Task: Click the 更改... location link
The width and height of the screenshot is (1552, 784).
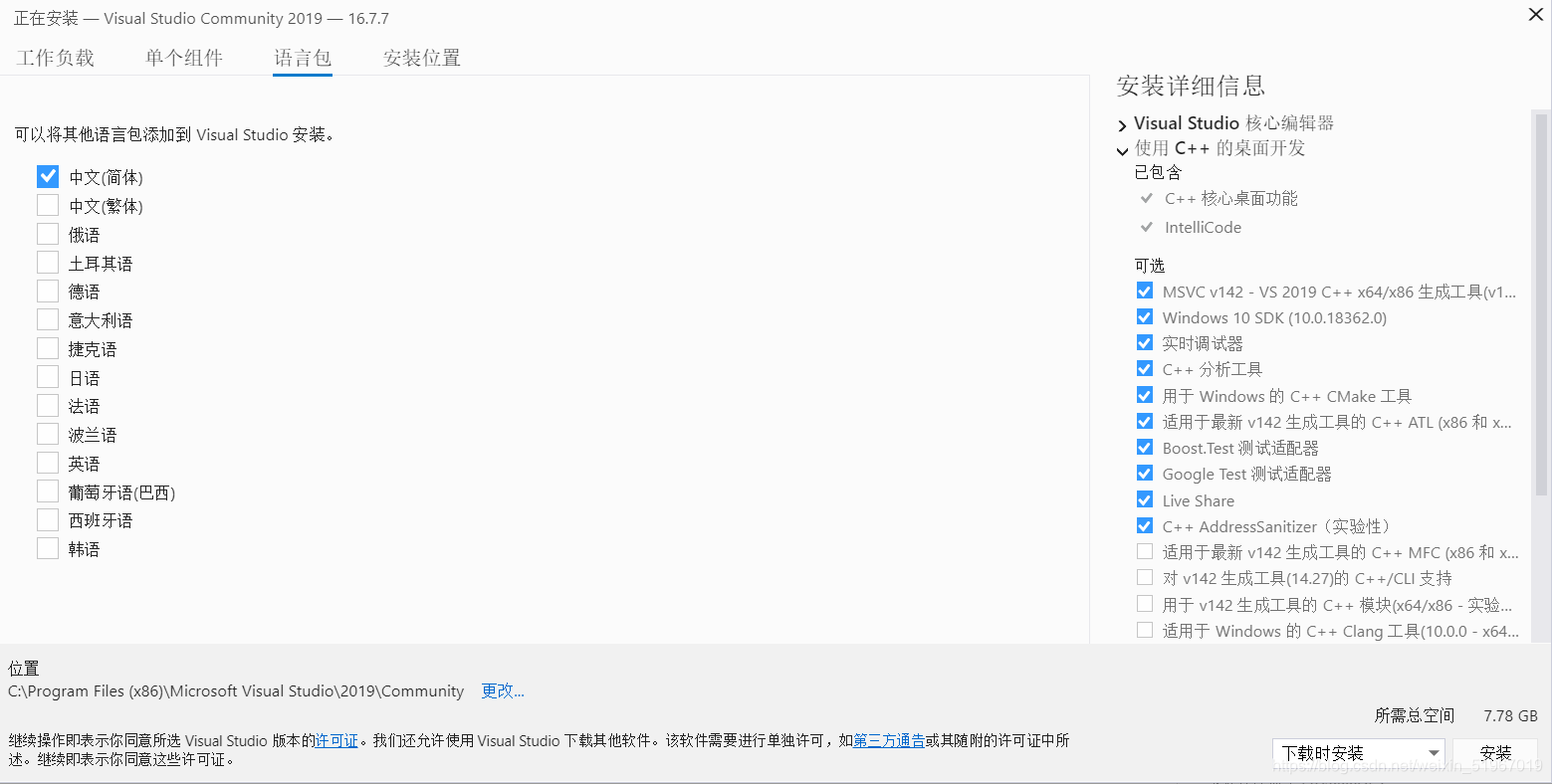Action: 503,690
